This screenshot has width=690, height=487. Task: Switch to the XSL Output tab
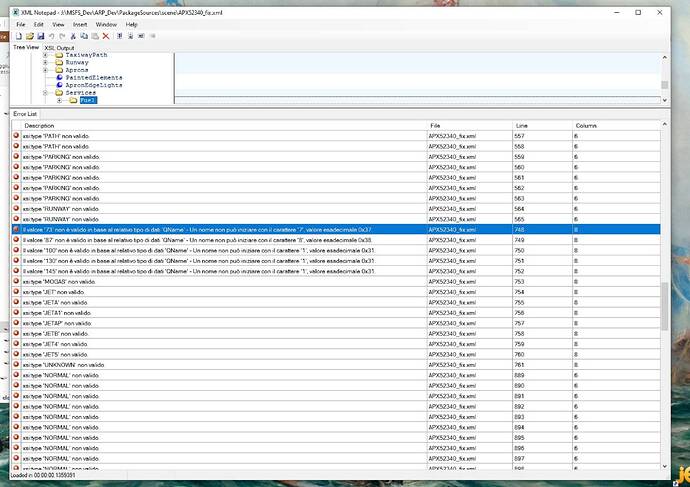pos(59,48)
